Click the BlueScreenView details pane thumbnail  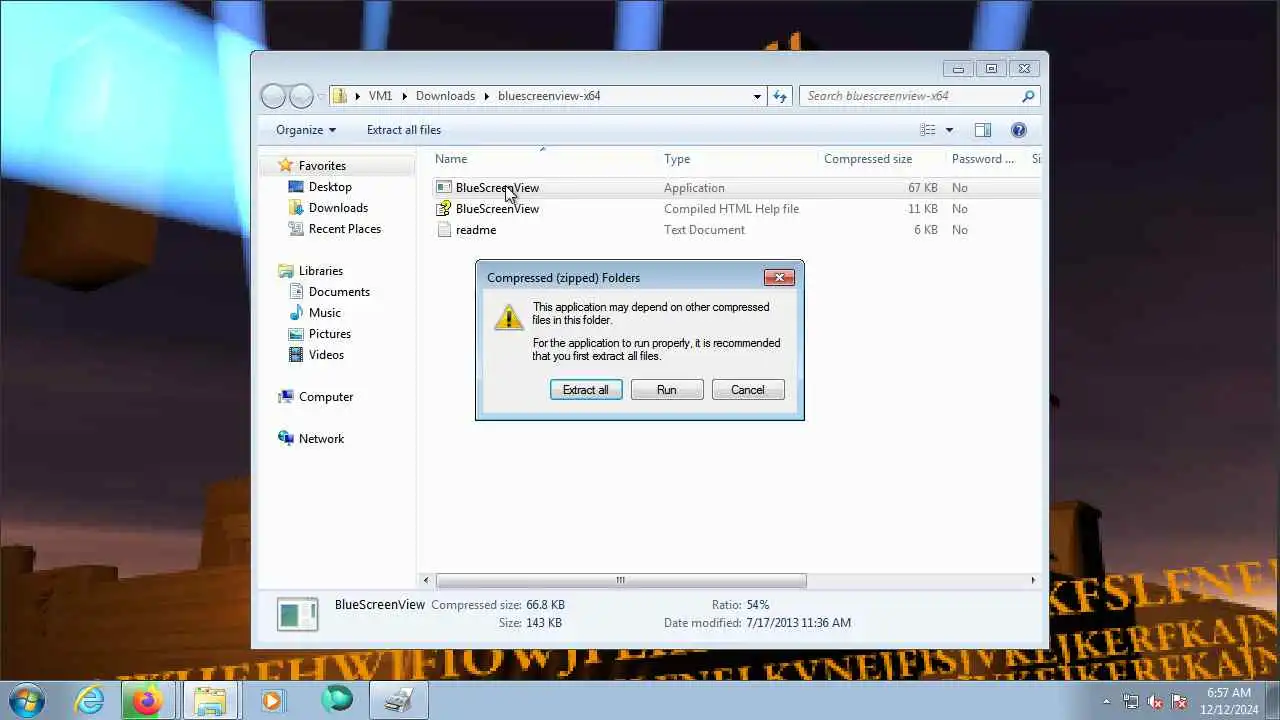coord(298,614)
